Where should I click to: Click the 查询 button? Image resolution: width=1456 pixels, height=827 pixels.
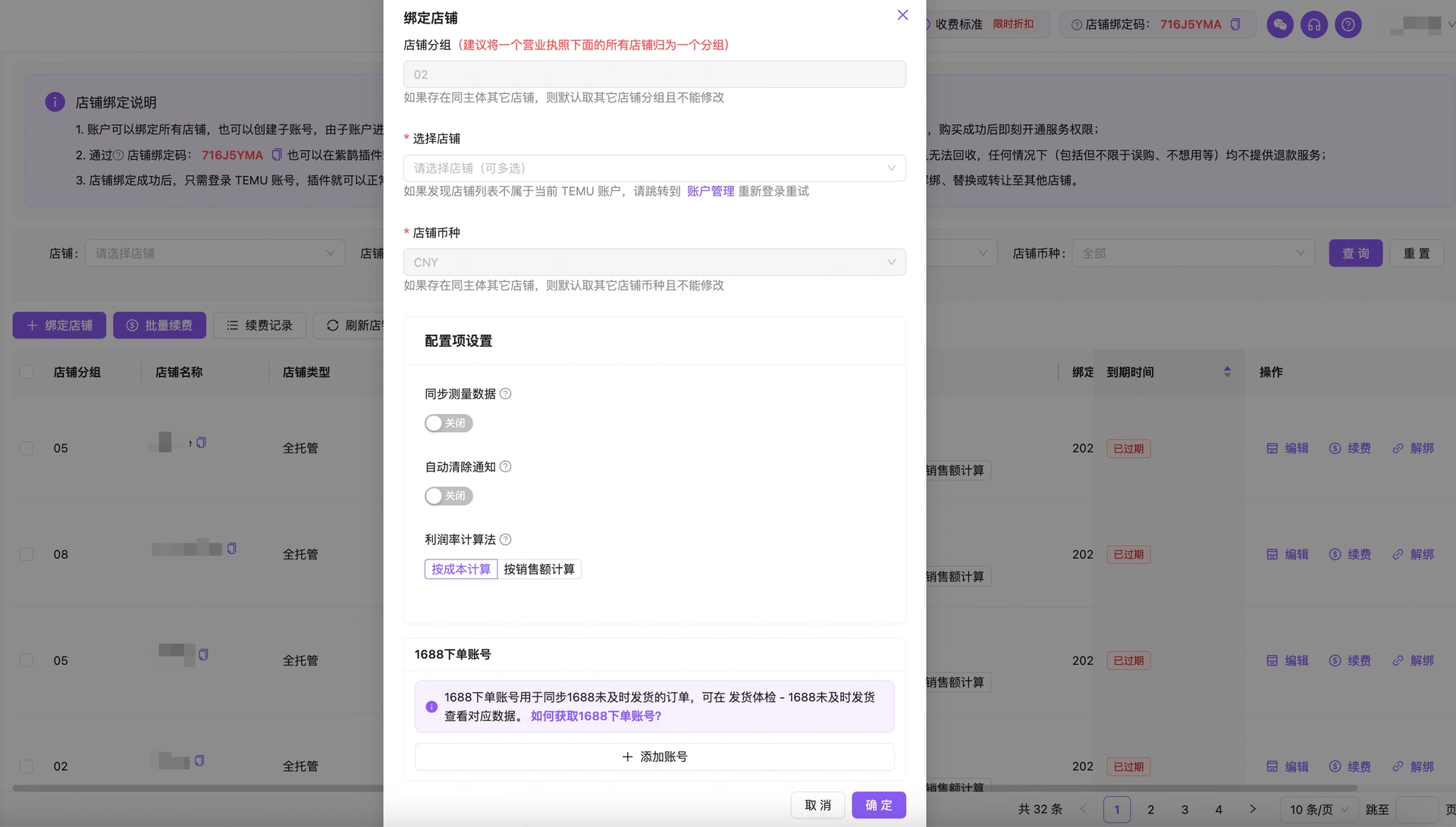1356,253
